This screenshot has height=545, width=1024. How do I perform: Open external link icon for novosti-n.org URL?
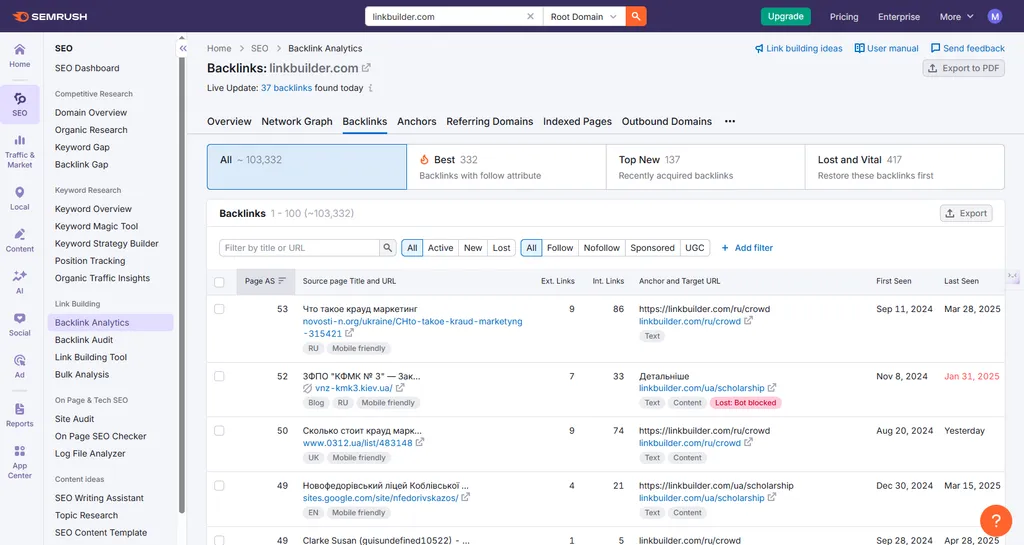click(x=349, y=334)
